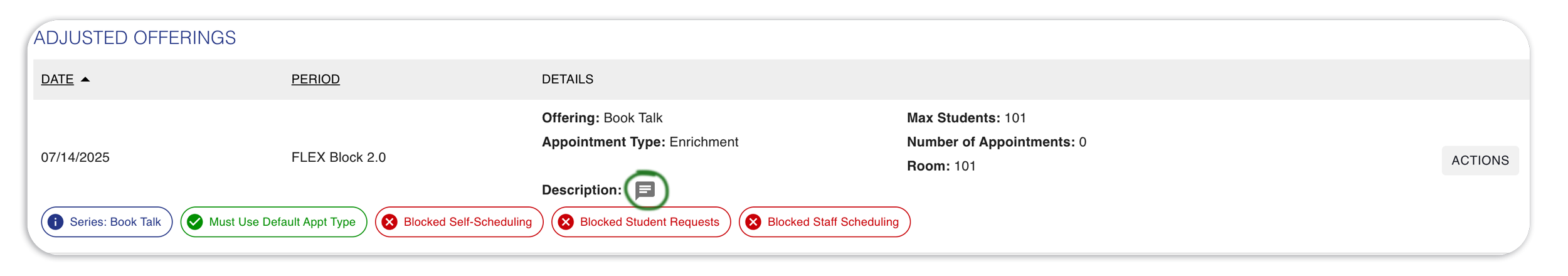The image size is (1568, 276).
Task: Select the Series: Book Talk badge
Action: click(107, 222)
